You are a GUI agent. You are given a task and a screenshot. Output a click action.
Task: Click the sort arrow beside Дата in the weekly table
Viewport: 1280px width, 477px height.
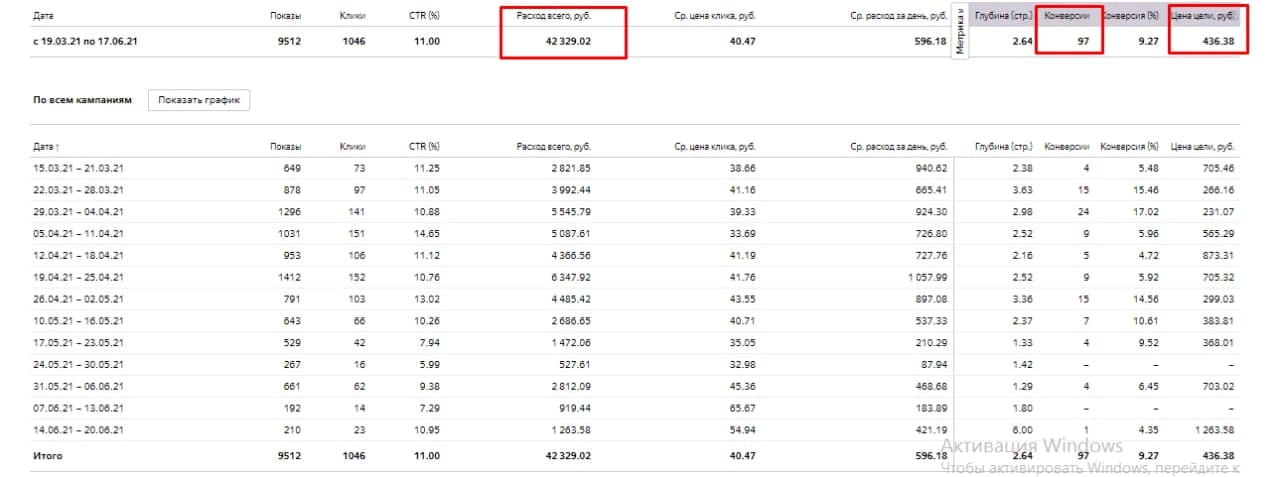57,147
